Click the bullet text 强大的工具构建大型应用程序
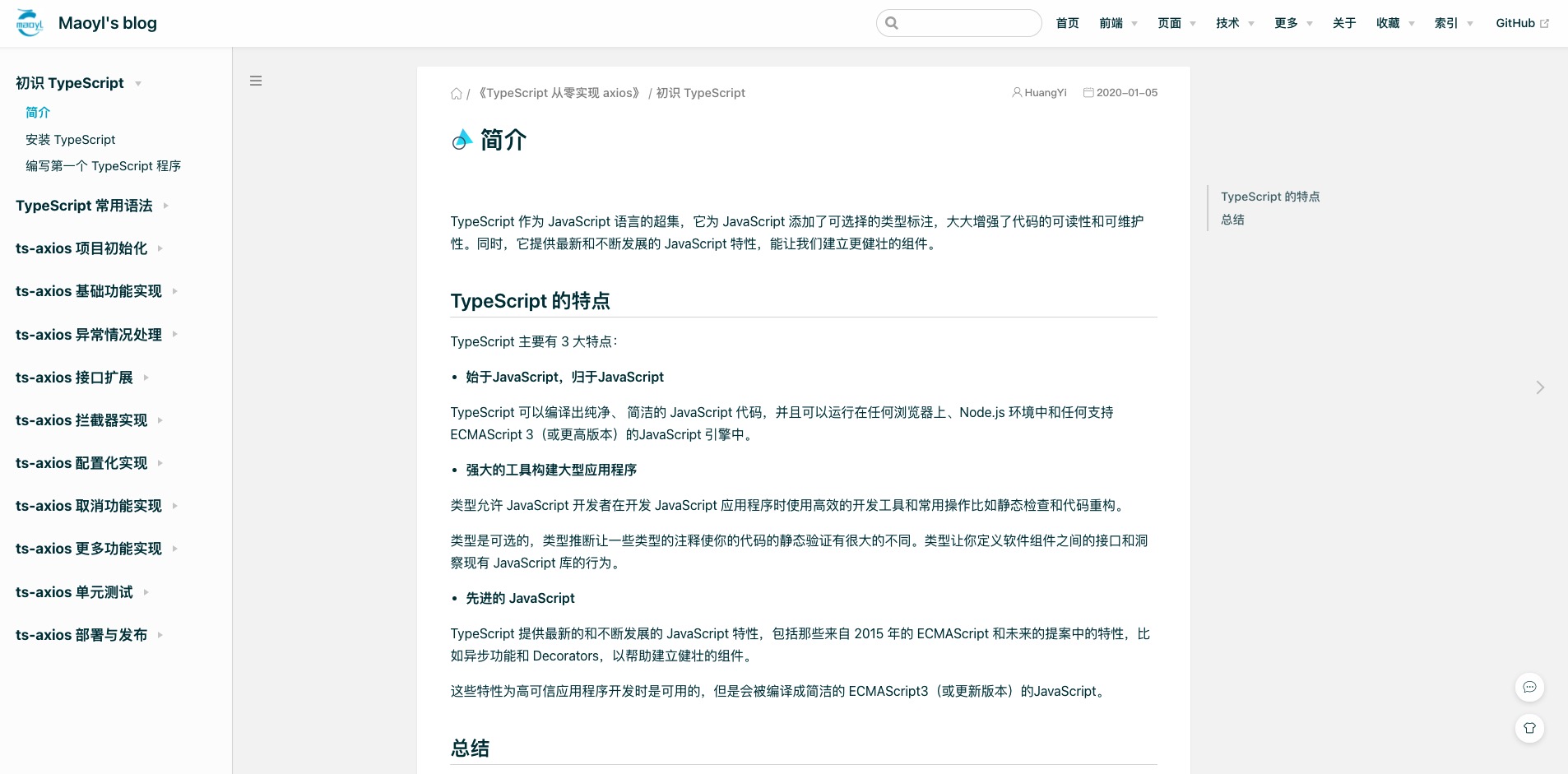1568x774 pixels. click(551, 470)
